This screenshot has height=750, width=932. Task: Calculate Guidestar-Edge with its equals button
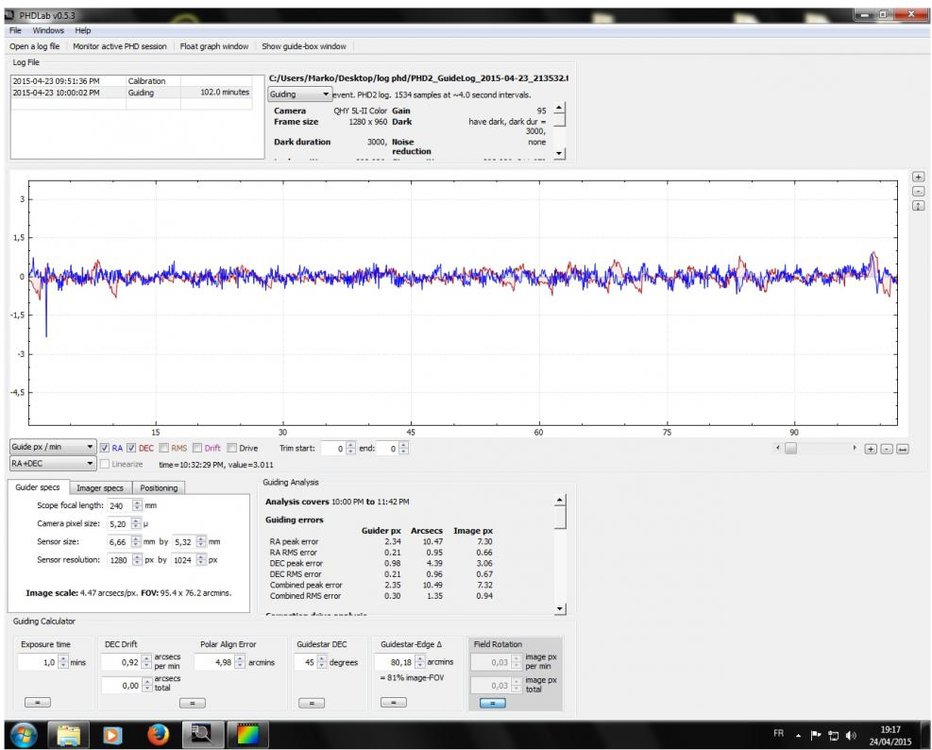pos(393,702)
